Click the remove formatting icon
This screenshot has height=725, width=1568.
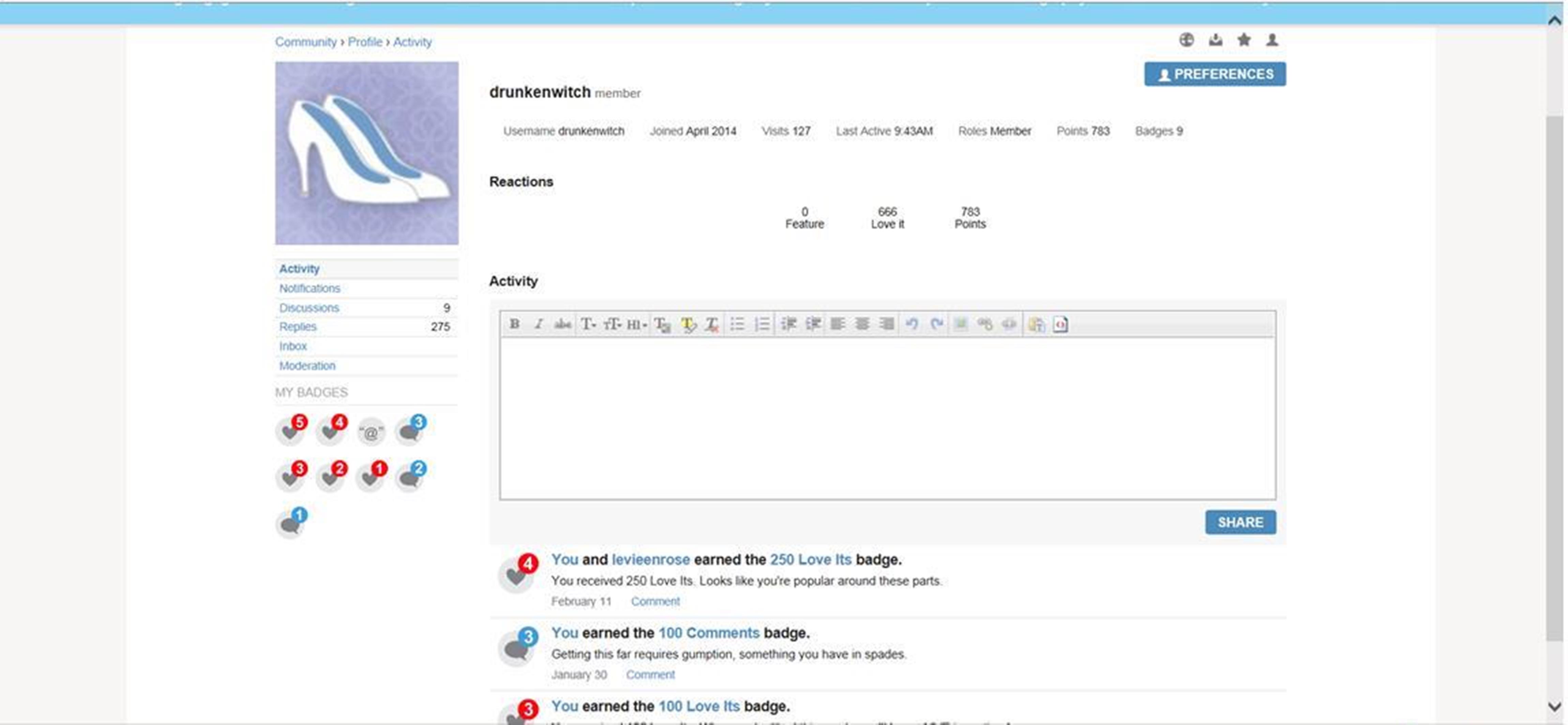click(712, 324)
